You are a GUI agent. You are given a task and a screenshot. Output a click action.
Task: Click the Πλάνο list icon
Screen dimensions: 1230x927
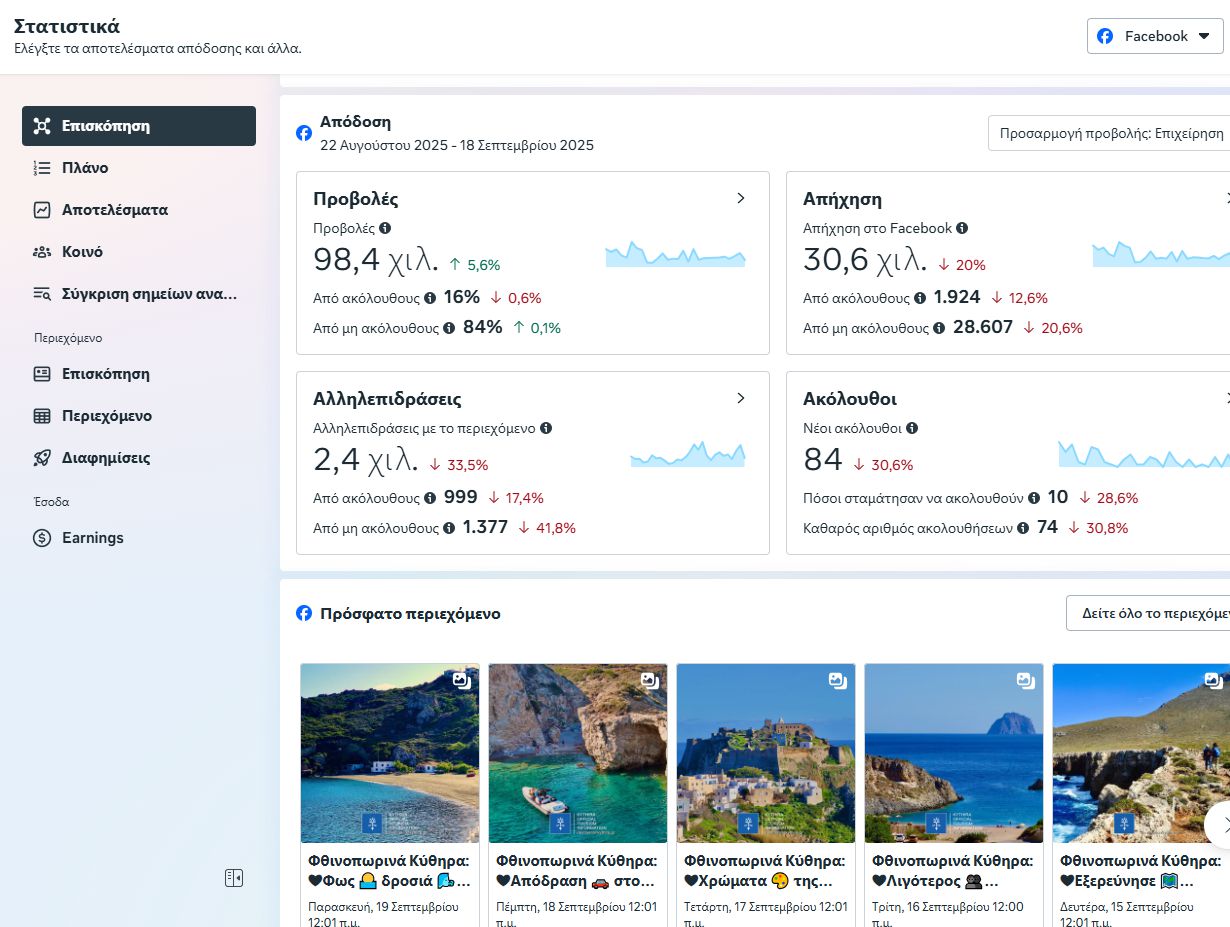(x=42, y=168)
